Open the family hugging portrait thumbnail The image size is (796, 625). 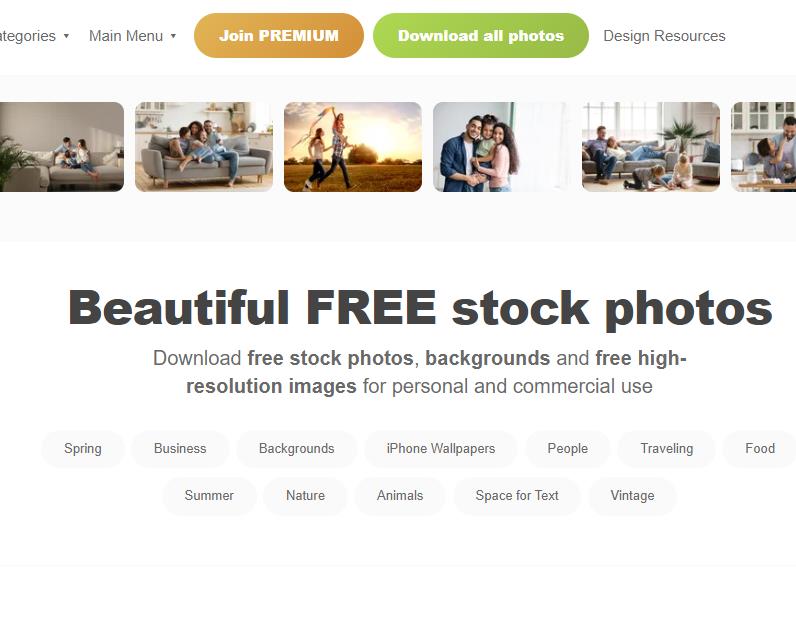point(502,147)
